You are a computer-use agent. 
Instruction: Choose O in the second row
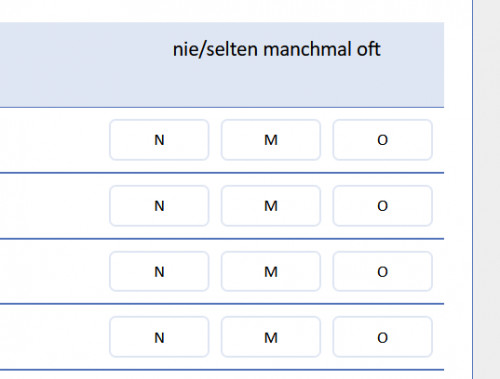[x=383, y=206]
